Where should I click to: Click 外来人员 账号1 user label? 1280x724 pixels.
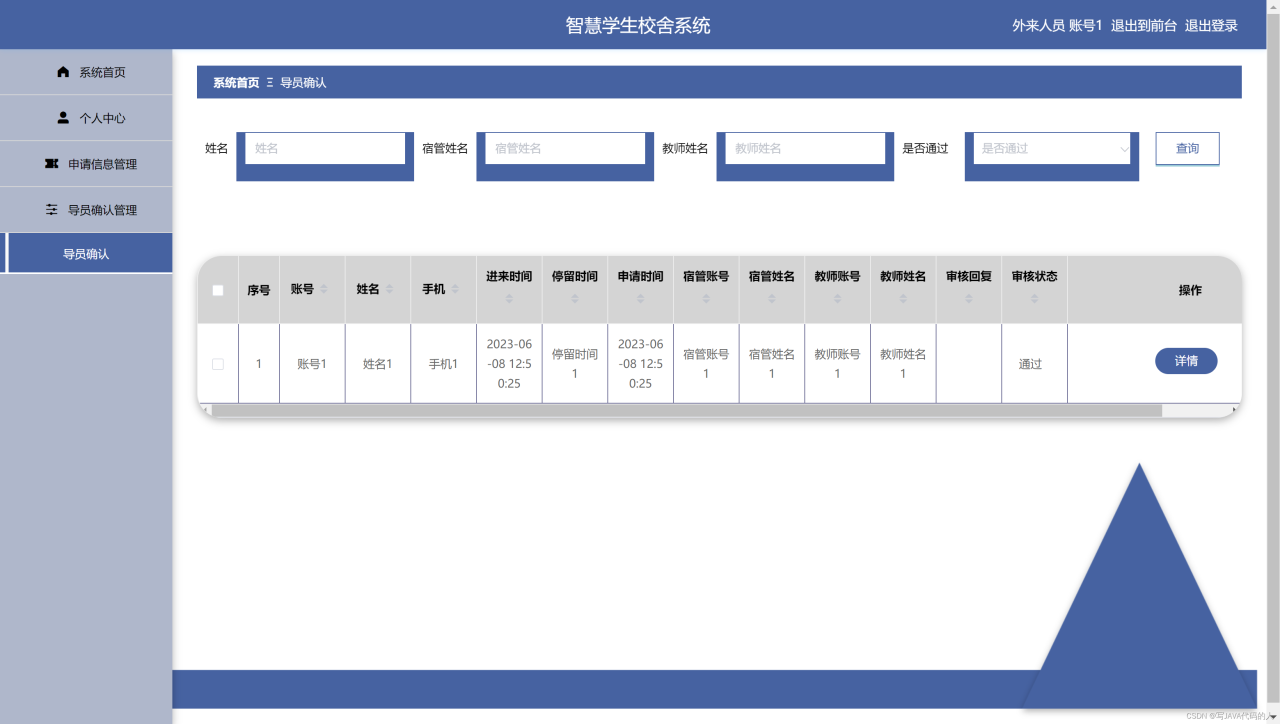[1057, 25]
